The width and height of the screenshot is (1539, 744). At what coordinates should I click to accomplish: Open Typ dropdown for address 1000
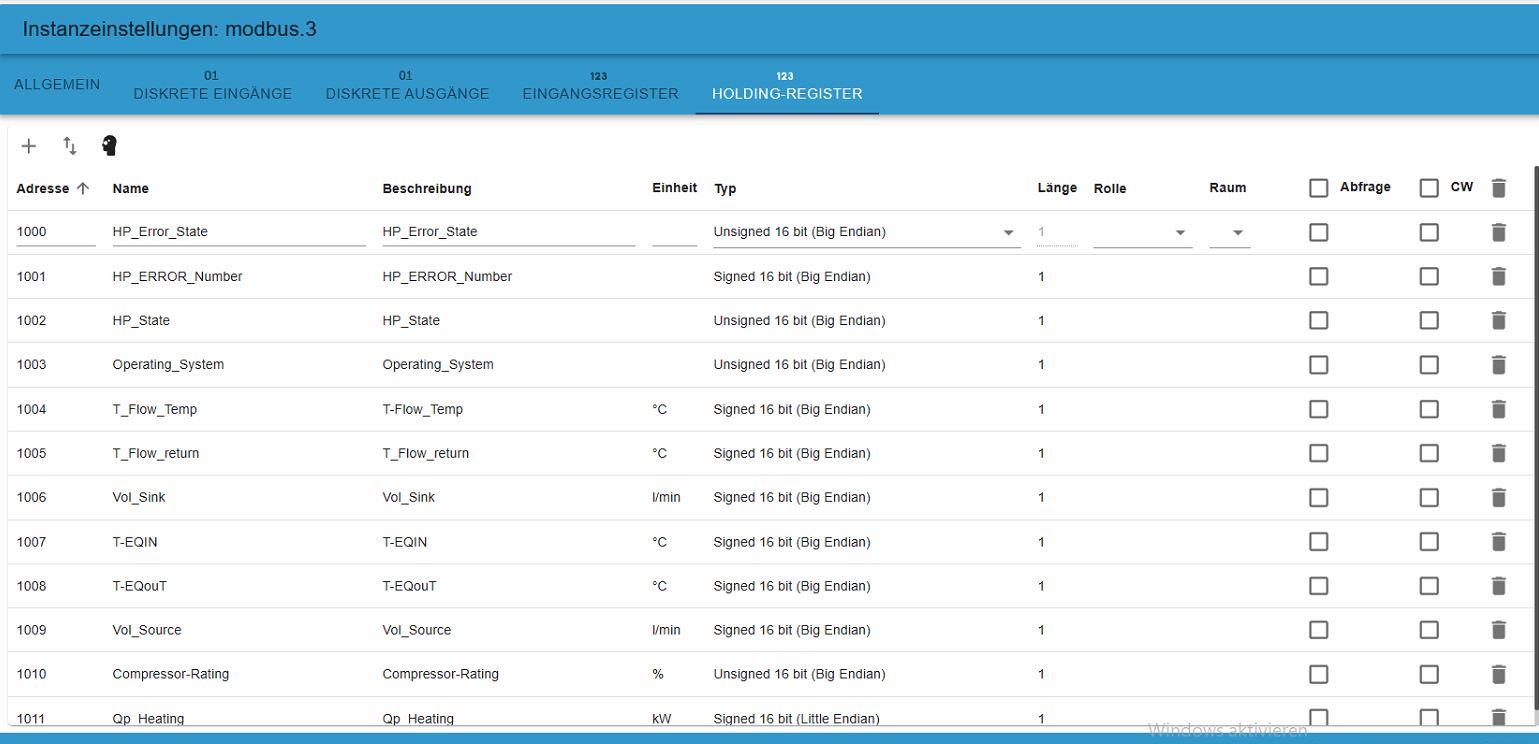pos(866,232)
